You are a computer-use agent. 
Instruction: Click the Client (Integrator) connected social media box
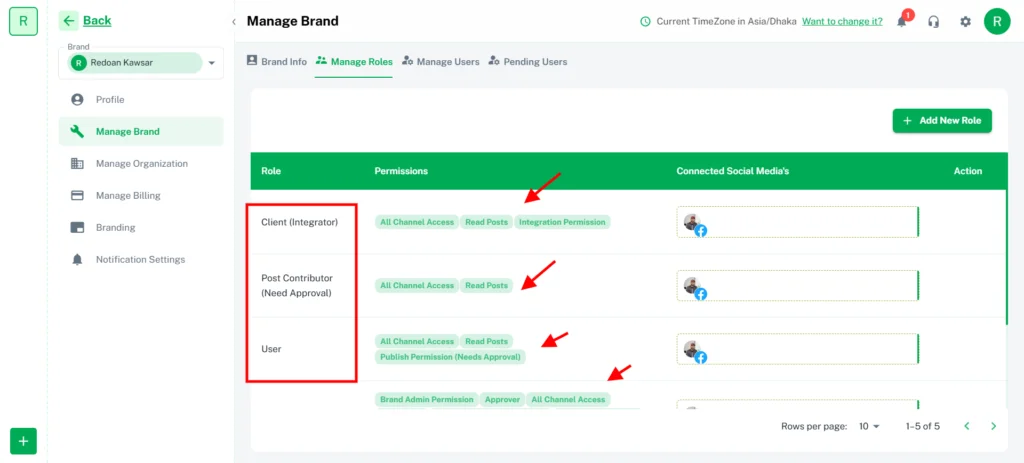coord(798,222)
